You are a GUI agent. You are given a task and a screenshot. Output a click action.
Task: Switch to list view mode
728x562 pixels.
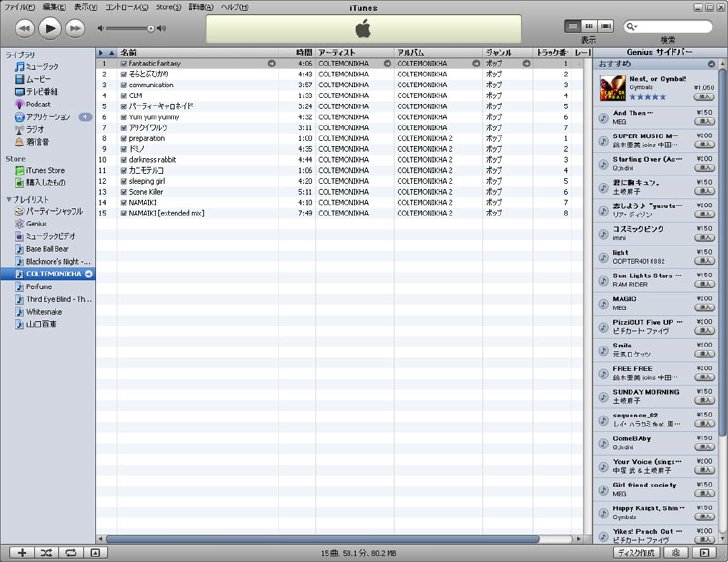(x=572, y=26)
